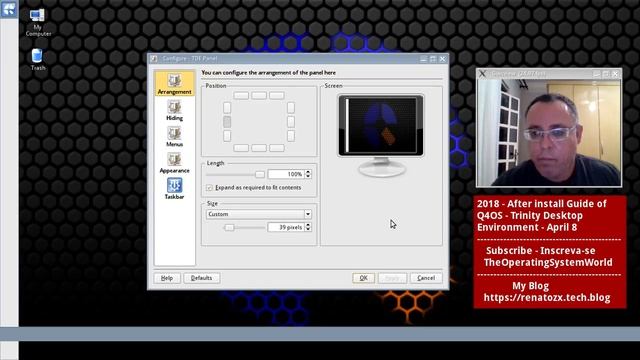
Task: Click the X icon on webcam window title
Action: pos(482,74)
